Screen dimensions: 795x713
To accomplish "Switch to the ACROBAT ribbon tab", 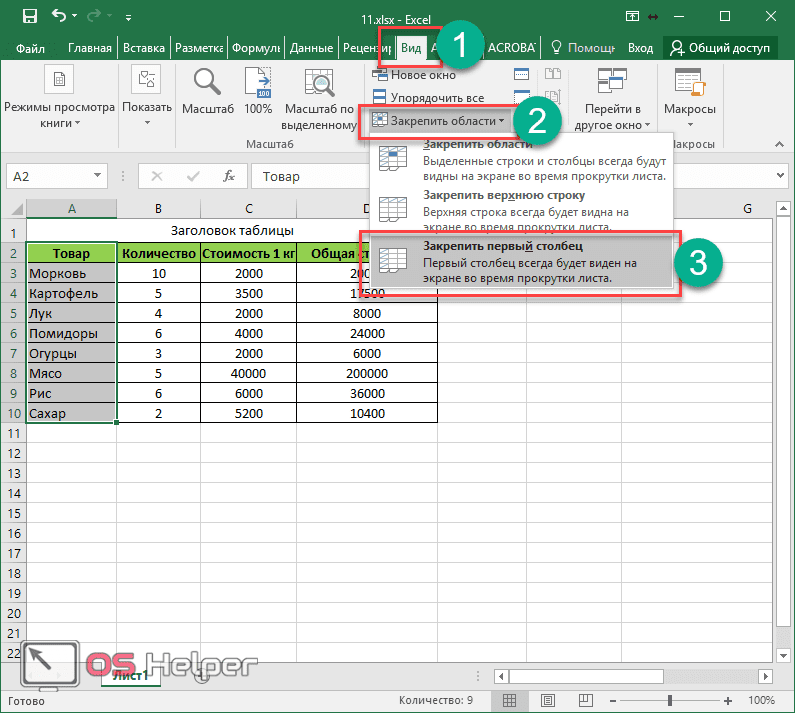I will click(512, 48).
